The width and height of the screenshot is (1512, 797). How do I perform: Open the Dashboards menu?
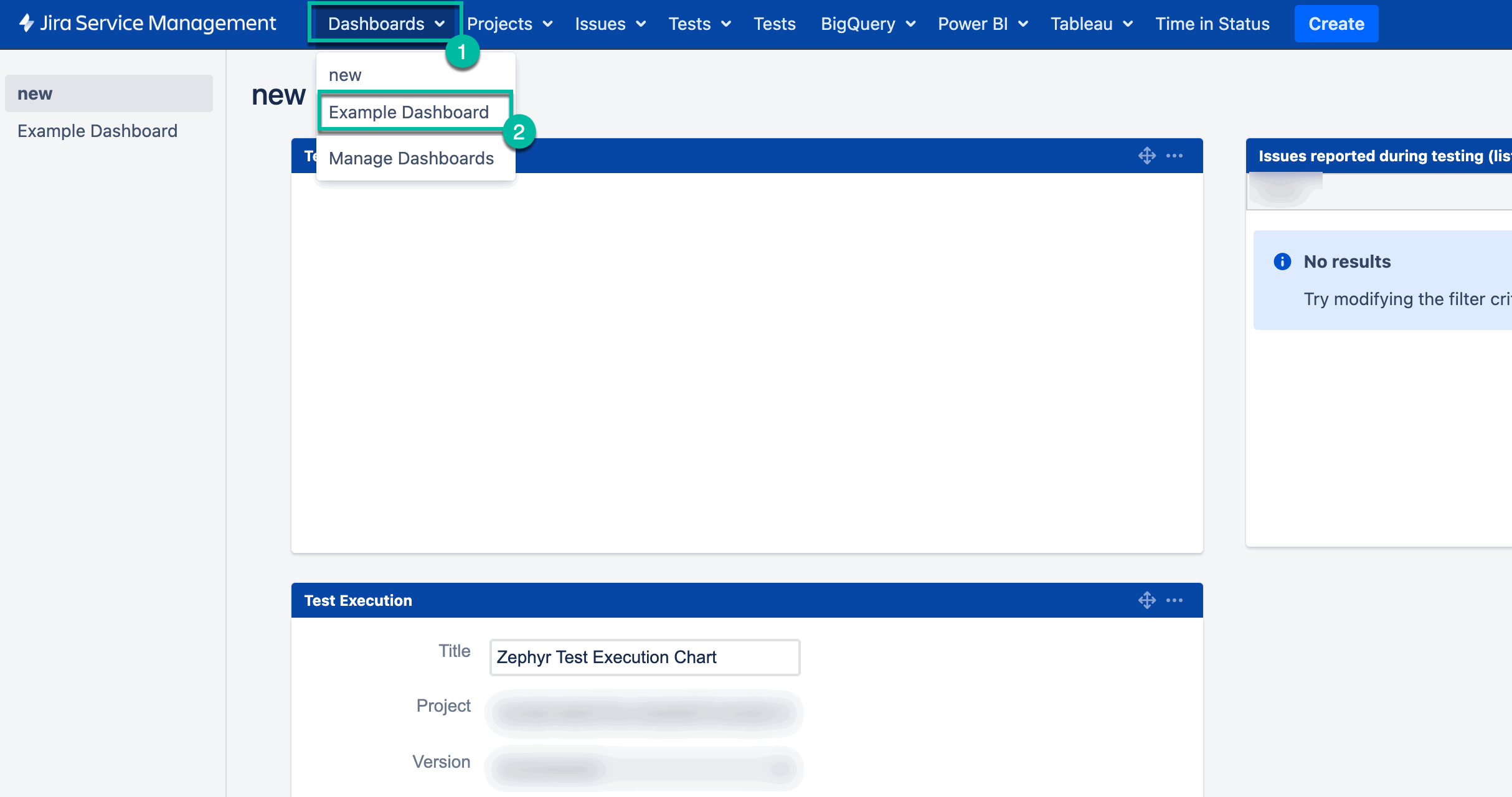[x=382, y=23]
